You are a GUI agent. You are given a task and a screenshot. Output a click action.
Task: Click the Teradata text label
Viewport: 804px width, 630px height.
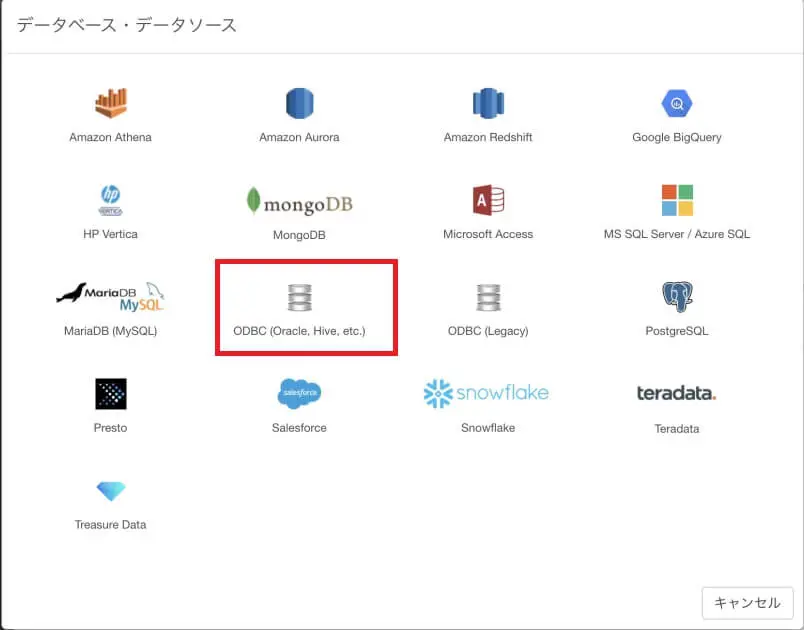coord(677,429)
